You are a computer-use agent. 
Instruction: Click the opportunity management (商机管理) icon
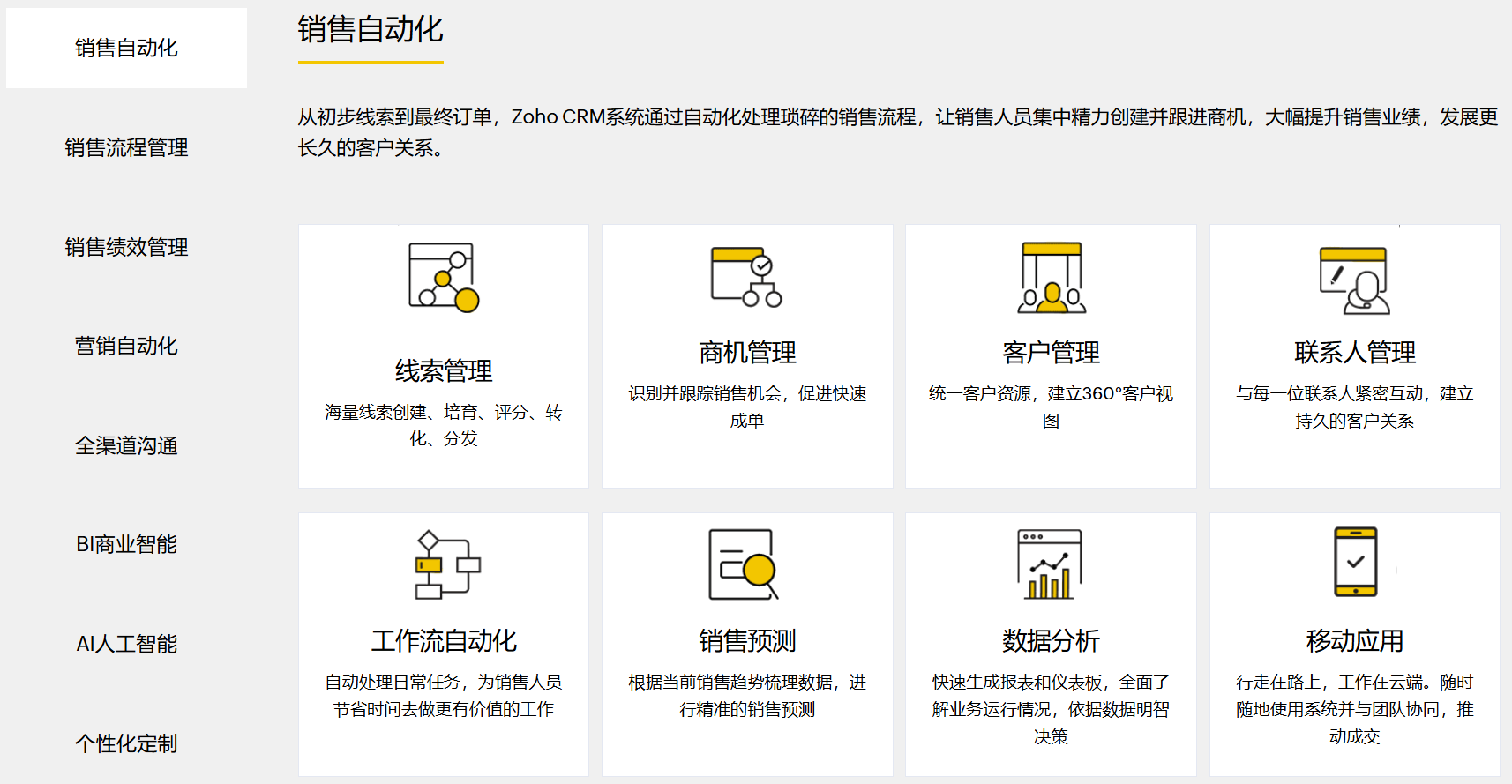tap(747, 277)
